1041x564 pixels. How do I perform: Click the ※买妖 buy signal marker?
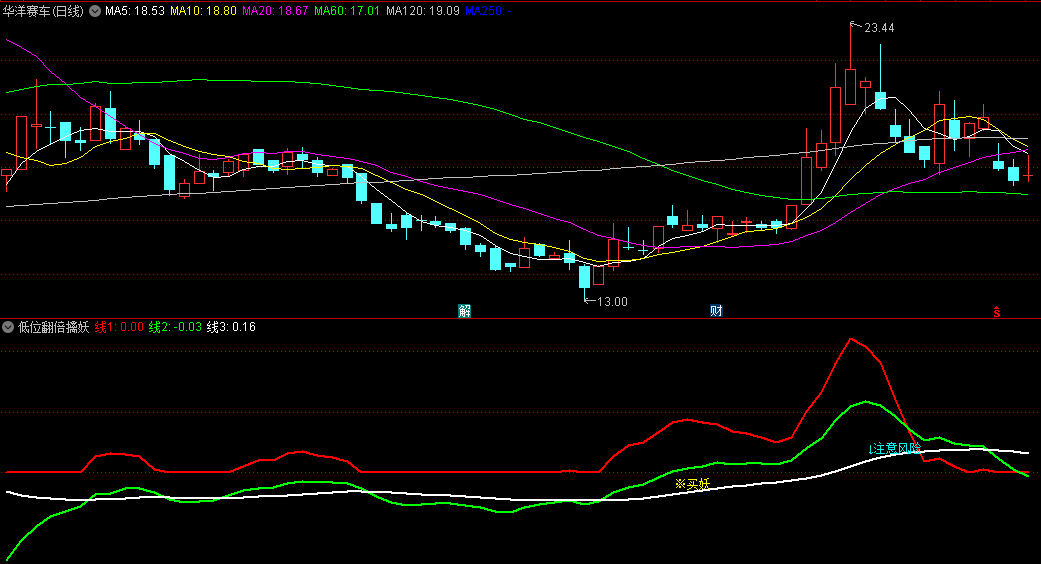[692, 484]
